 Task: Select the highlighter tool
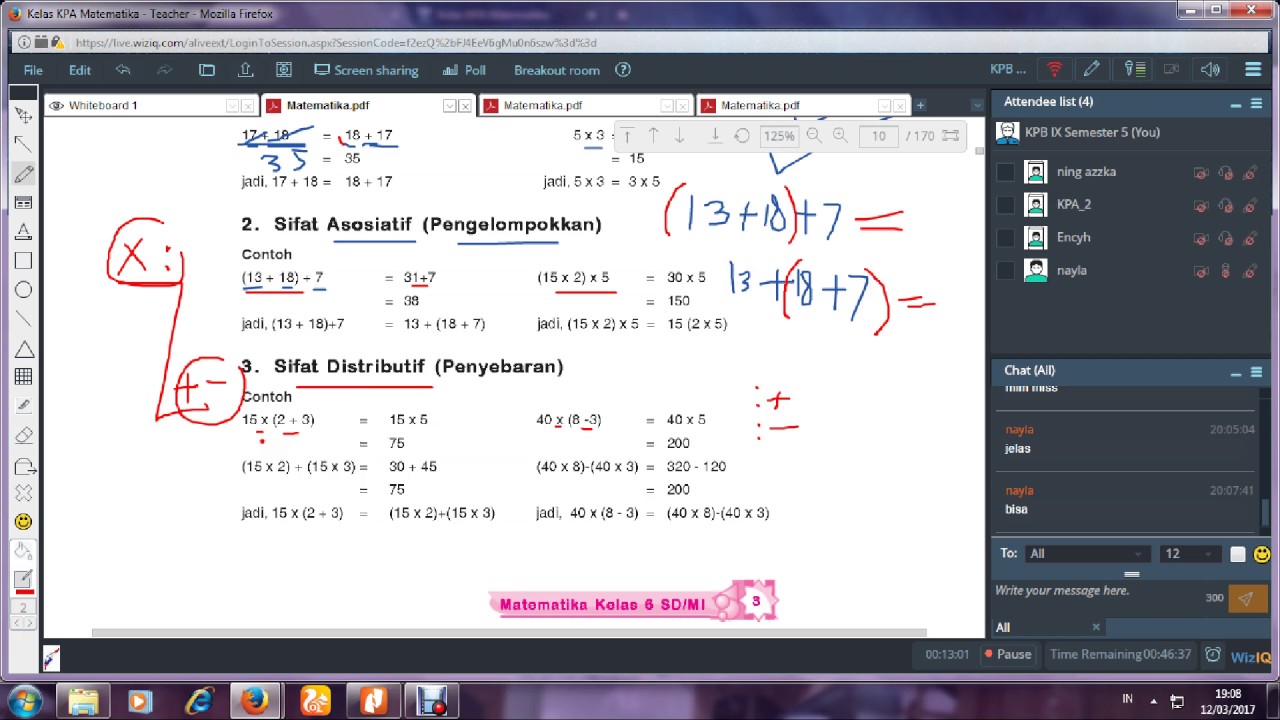pos(23,406)
